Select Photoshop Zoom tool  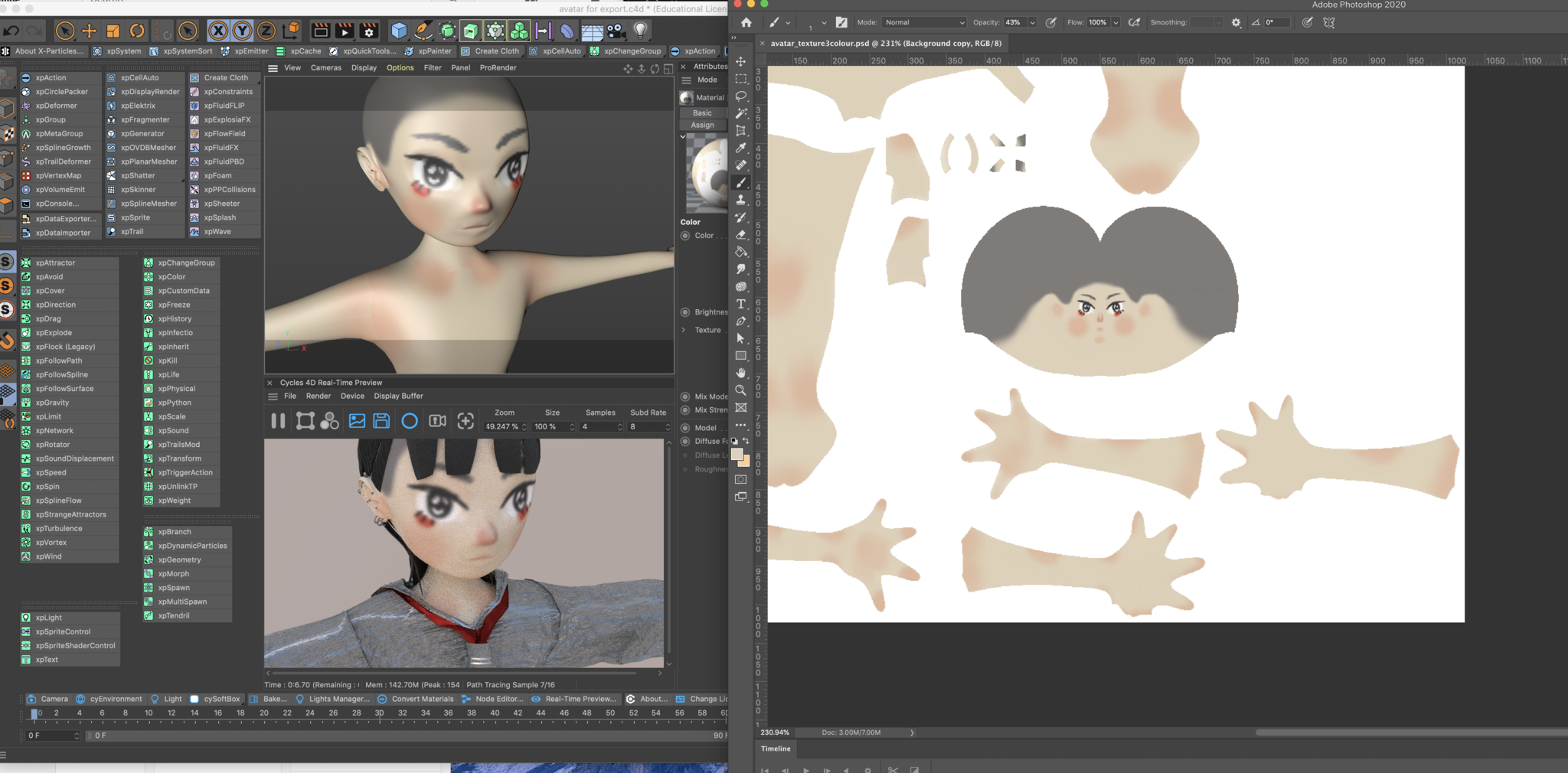point(741,390)
